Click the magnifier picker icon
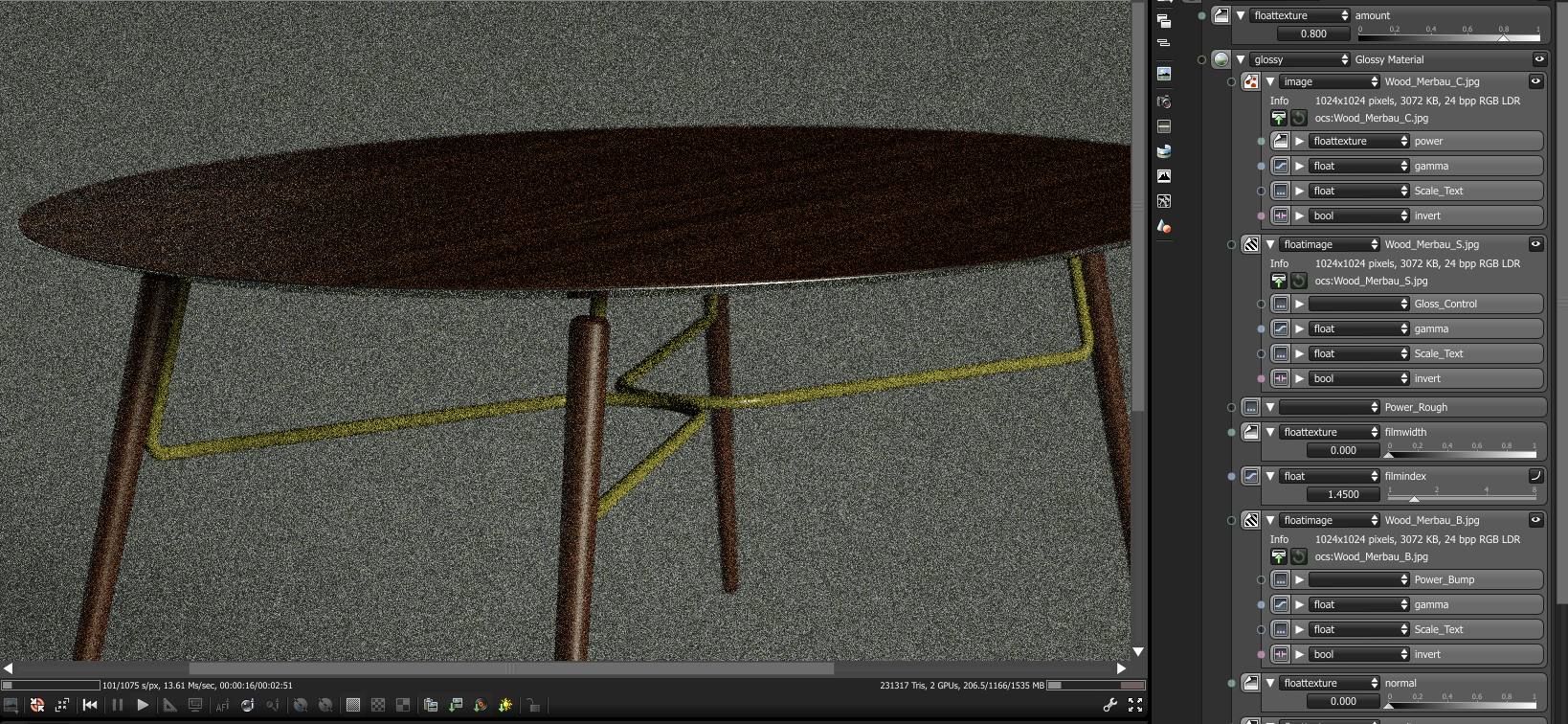The width and height of the screenshot is (1568, 724). (273, 705)
